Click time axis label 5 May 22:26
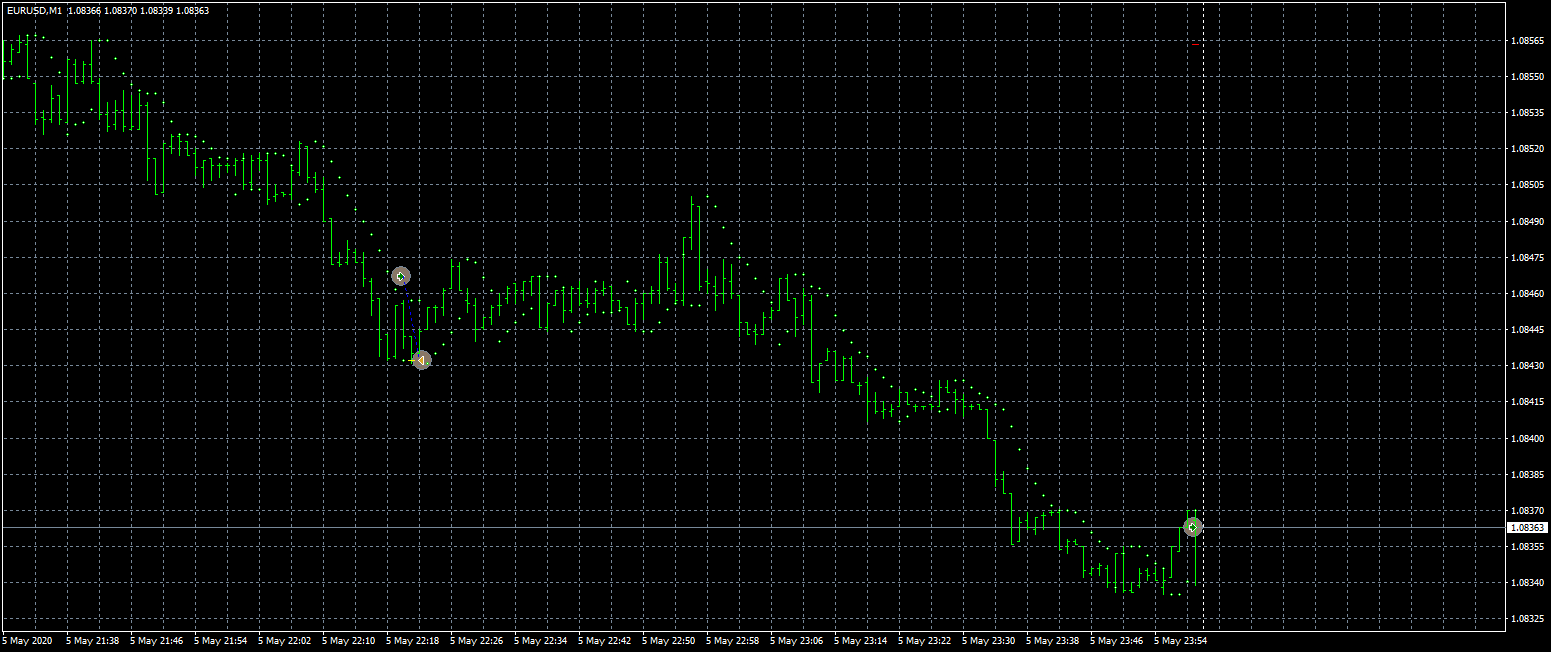 click(x=477, y=640)
